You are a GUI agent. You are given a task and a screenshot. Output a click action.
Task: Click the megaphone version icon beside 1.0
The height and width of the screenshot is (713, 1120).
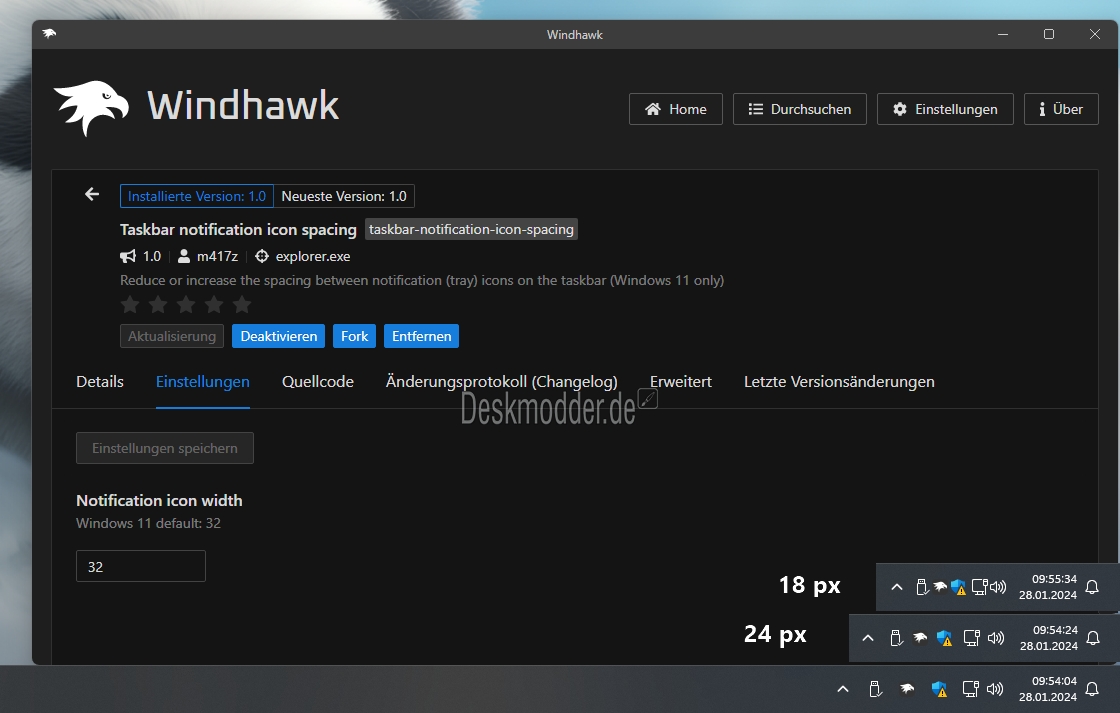pos(128,256)
